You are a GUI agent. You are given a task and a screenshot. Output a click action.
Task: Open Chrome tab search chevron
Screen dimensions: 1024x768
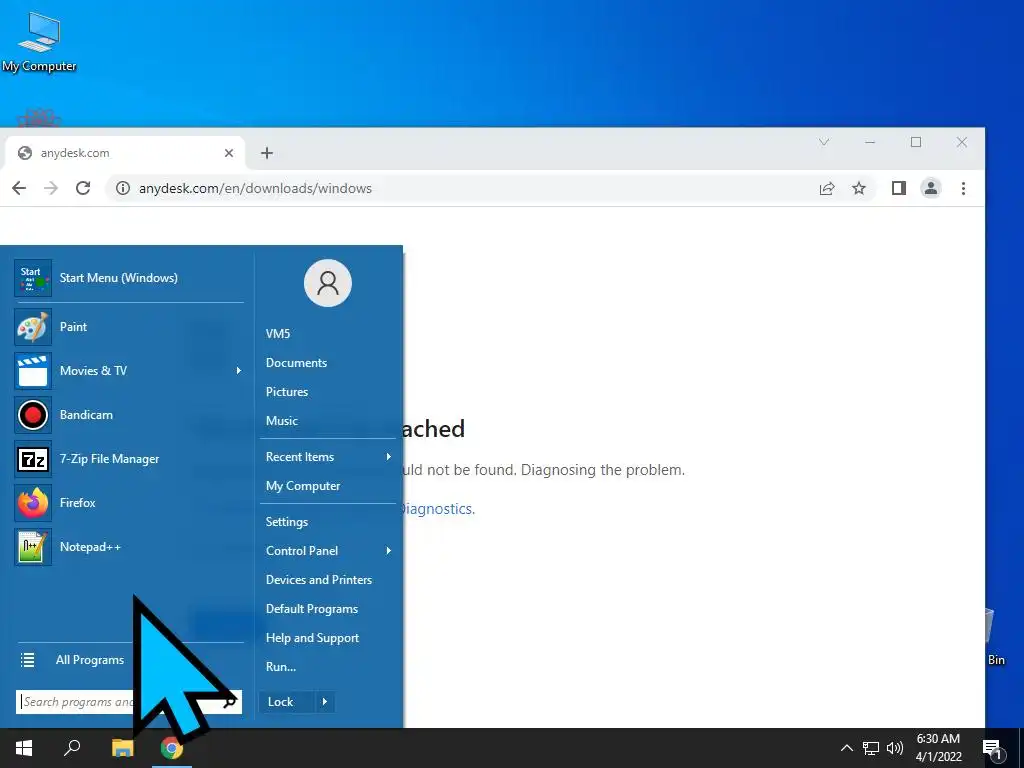pyautogui.click(x=824, y=142)
